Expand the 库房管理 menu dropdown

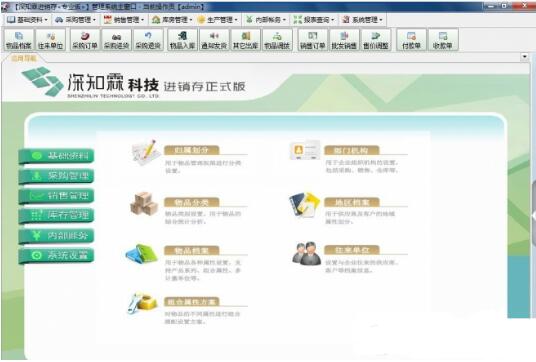tap(172, 20)
